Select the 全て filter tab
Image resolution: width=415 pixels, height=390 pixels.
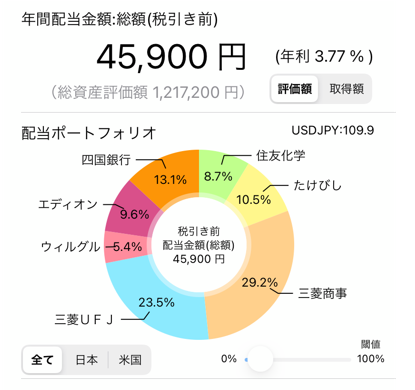click(x=42, y=360)
